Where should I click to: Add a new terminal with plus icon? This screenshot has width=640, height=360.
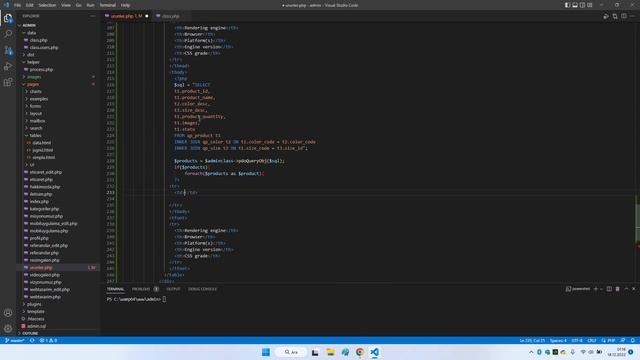596,289
